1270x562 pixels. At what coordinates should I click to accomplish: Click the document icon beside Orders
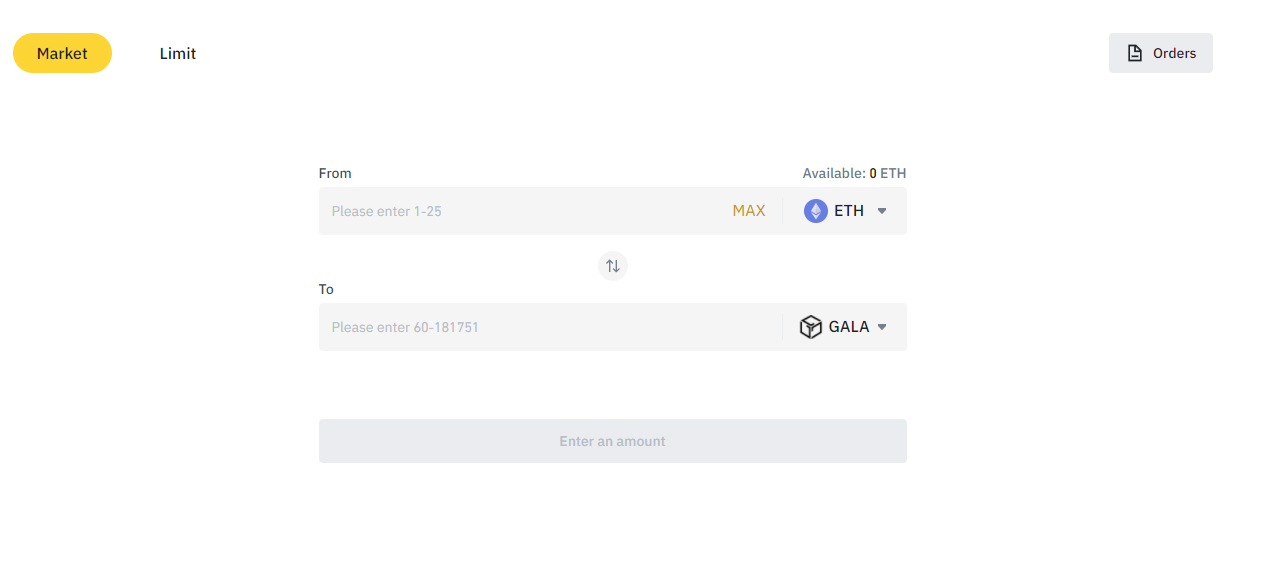[1135, 53]
